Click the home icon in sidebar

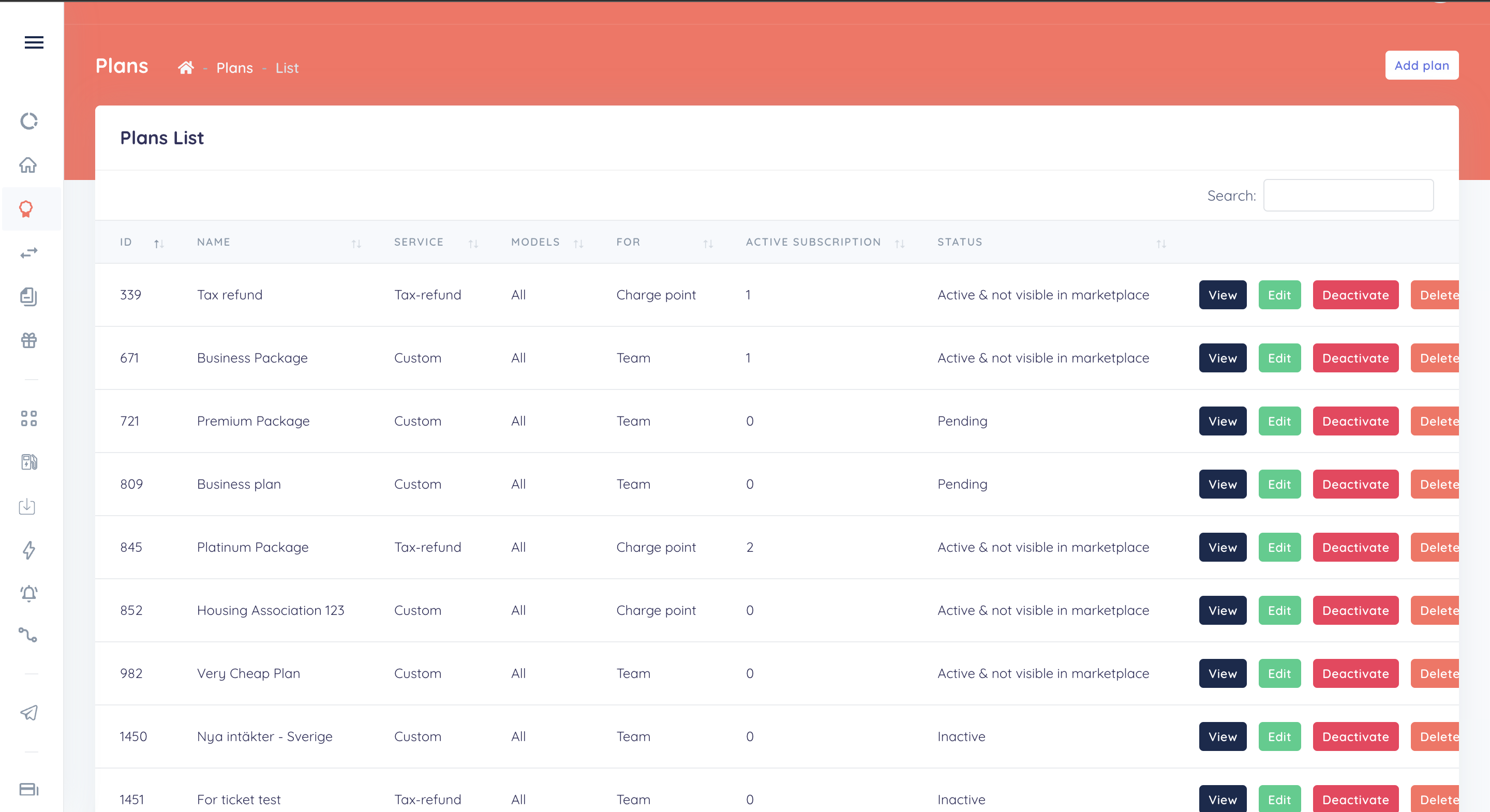[x=28, y=166]
